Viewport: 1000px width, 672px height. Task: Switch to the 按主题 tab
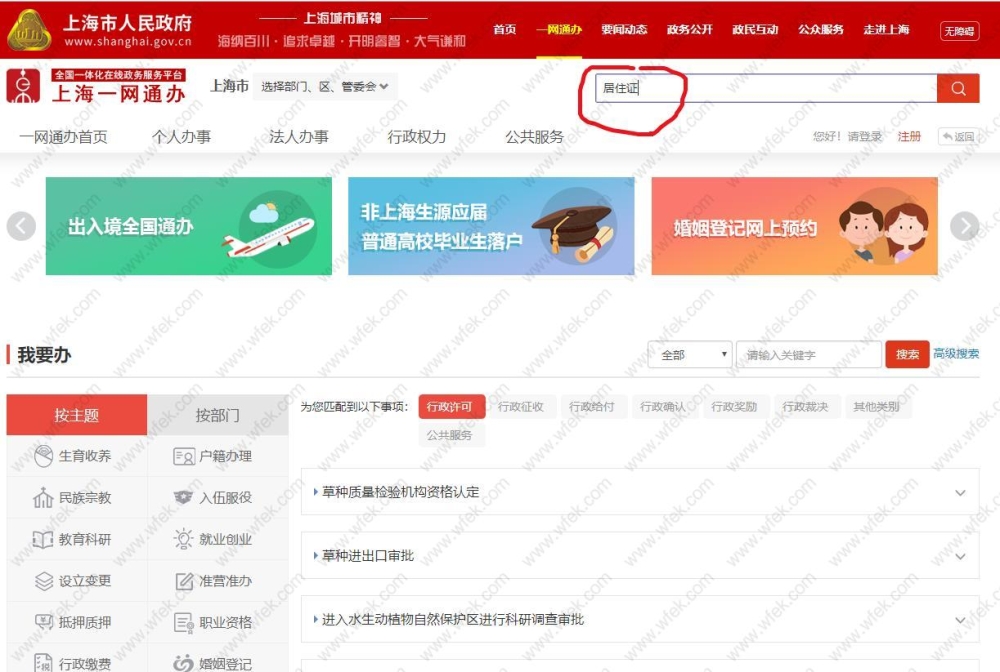coord(77,415)
